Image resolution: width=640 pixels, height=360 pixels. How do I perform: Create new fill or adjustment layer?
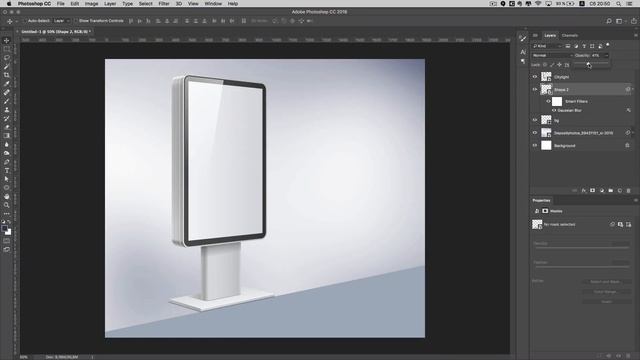(602, 191)
